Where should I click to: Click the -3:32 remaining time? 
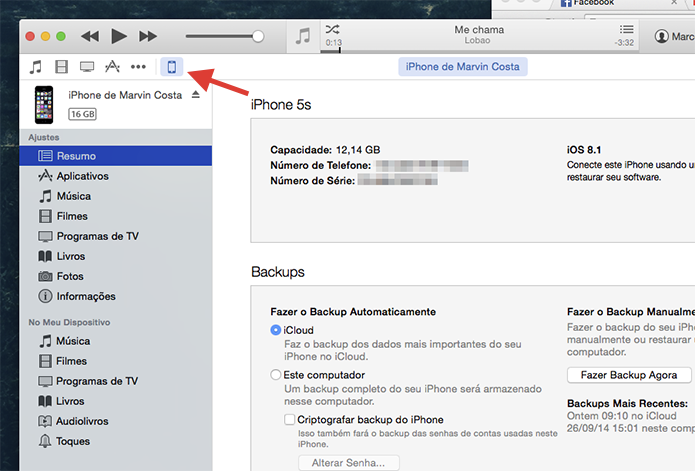click(x=624, y=43)
